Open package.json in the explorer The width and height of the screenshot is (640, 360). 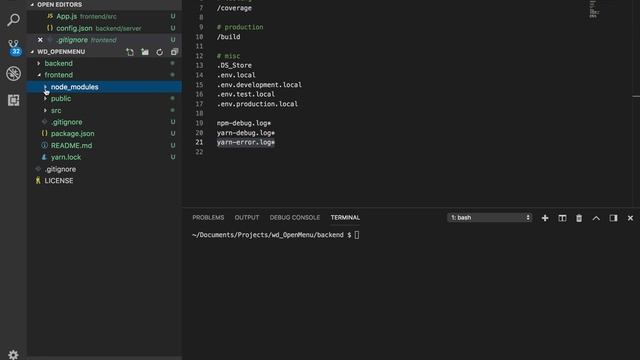click(x=104, y=133)
